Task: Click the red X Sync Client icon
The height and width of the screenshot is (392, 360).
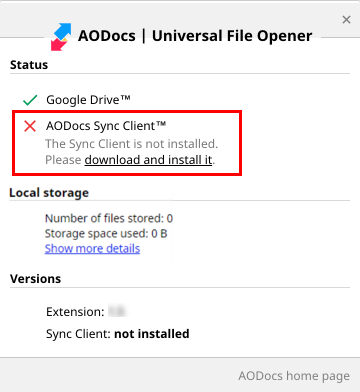Action: click(x=30, y=126)
